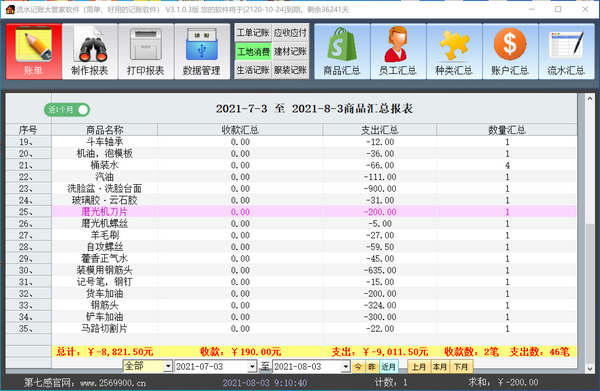This screenshot has width=600, height=391.
Task: Click the -900.00 expense value
Action: 380,189
